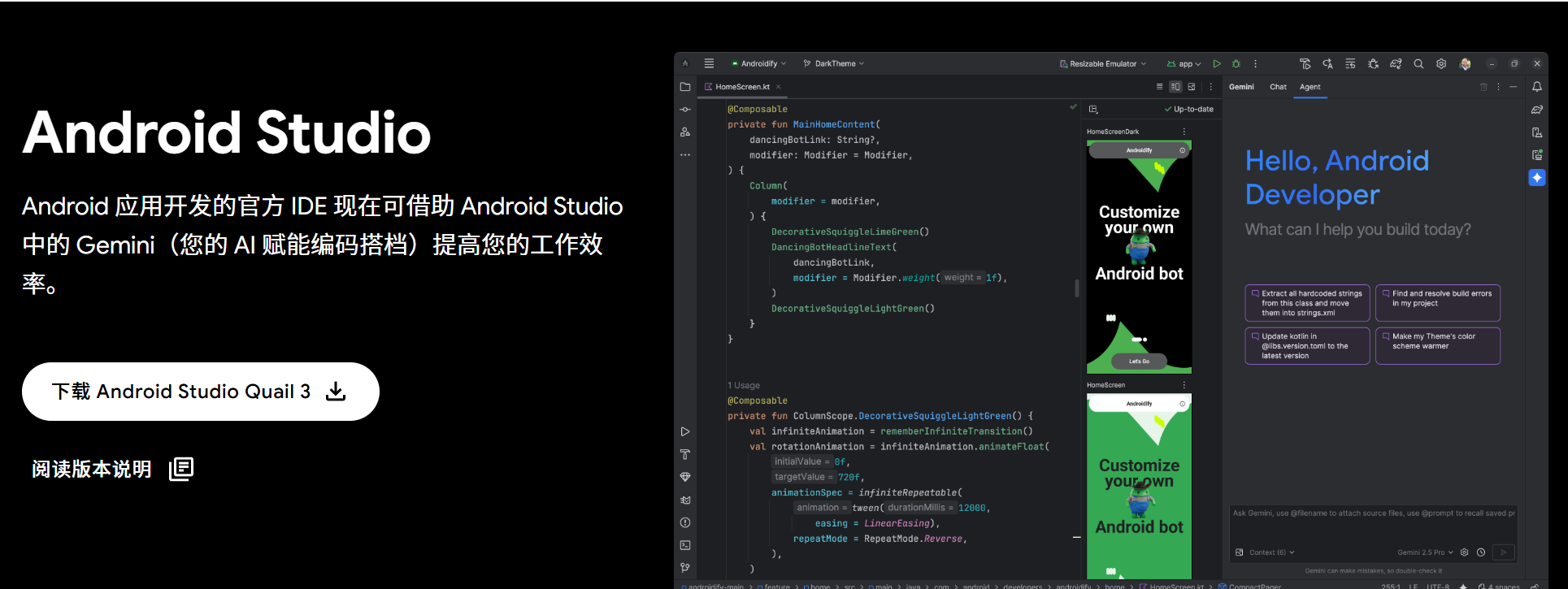The width and height of the screenshot is (1568, 589).
Task: Open the Project folder tool window
Action: (685, 87)
